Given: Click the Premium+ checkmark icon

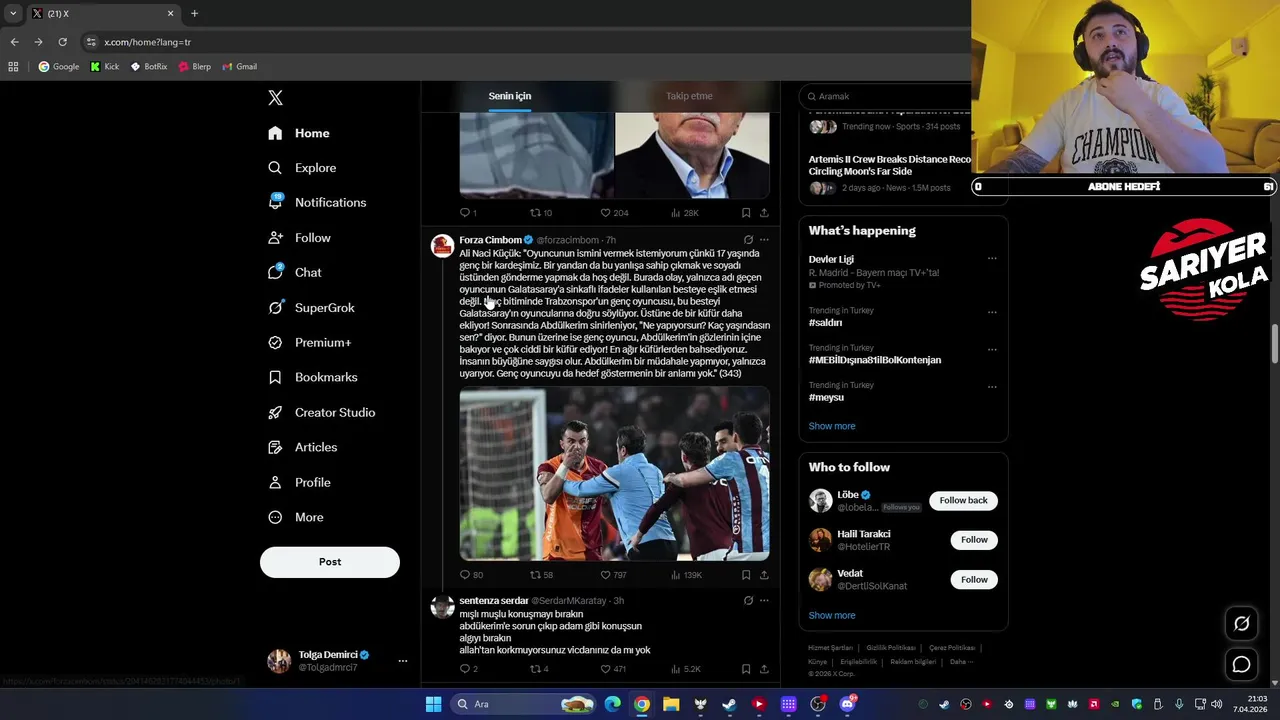Looking at the screenshot, I should [275, 342].
